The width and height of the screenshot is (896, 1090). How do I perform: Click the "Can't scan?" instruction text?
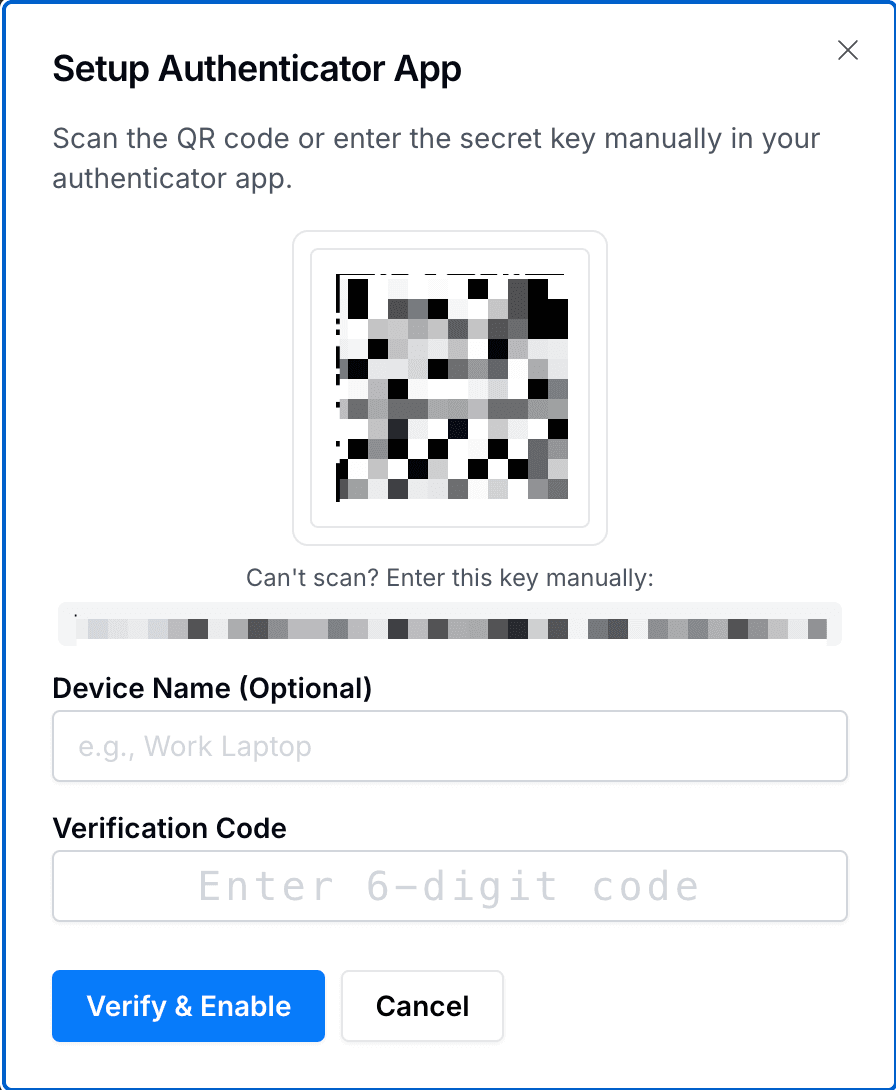[x=450, y=578]
